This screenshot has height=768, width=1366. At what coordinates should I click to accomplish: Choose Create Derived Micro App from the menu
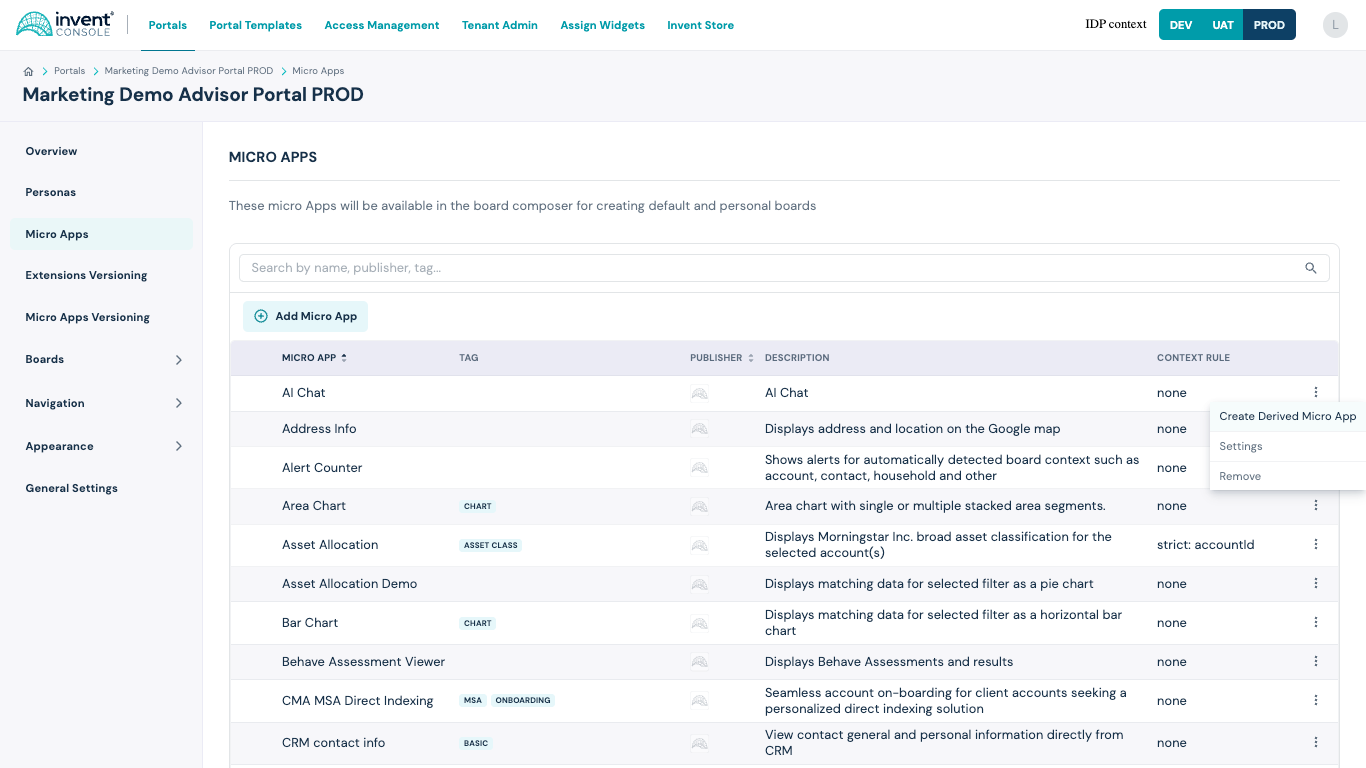1288,416
